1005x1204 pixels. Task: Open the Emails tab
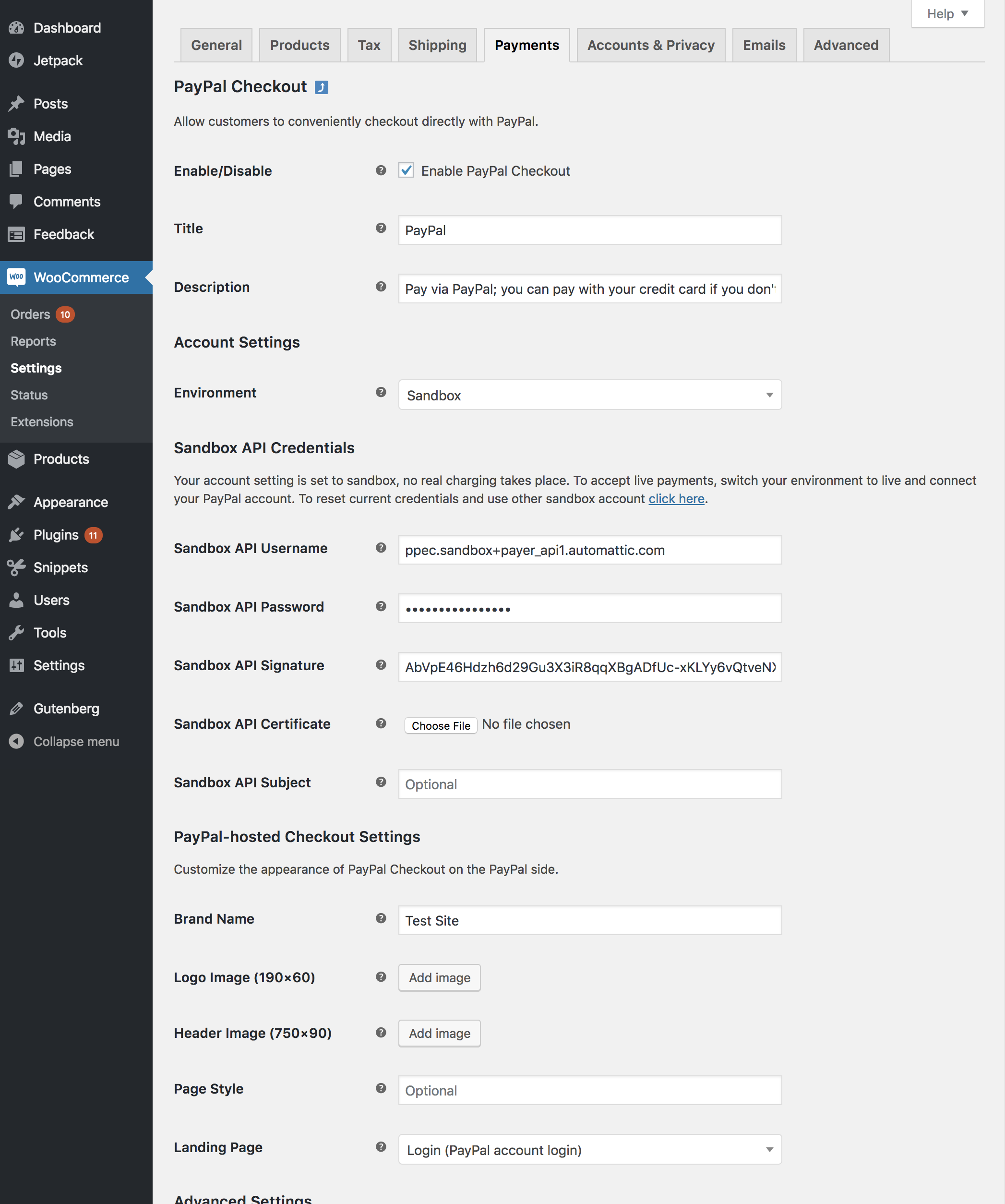[x=764, y=45]
